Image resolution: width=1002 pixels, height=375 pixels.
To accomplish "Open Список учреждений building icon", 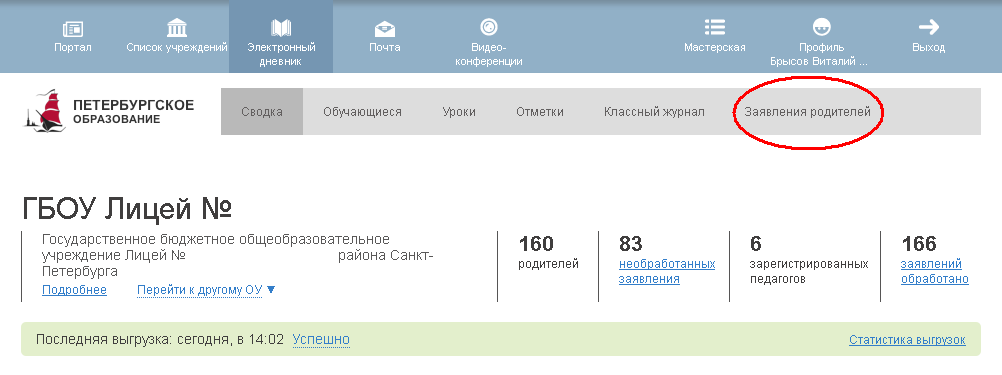I will (x=177, y=28).
